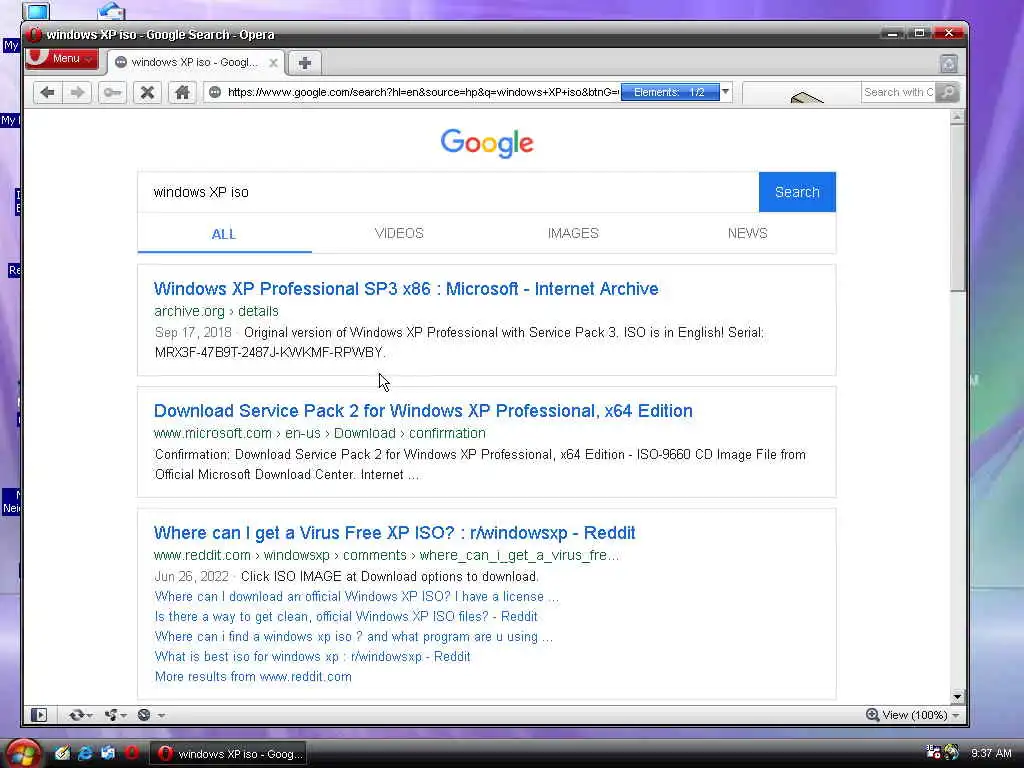Open the closed tabs trash icon
This screenshot has width=1024, height=768.
click(948, 63)
